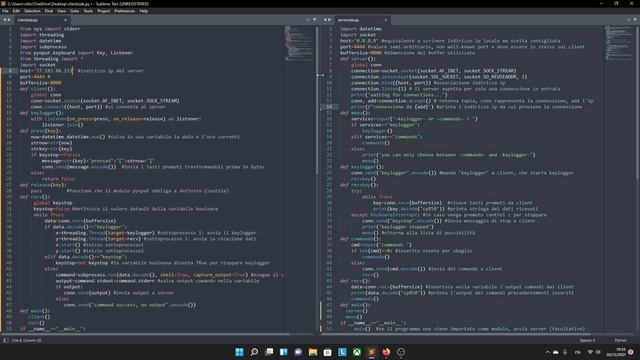Open the Python syntax selector

point(620,340)
